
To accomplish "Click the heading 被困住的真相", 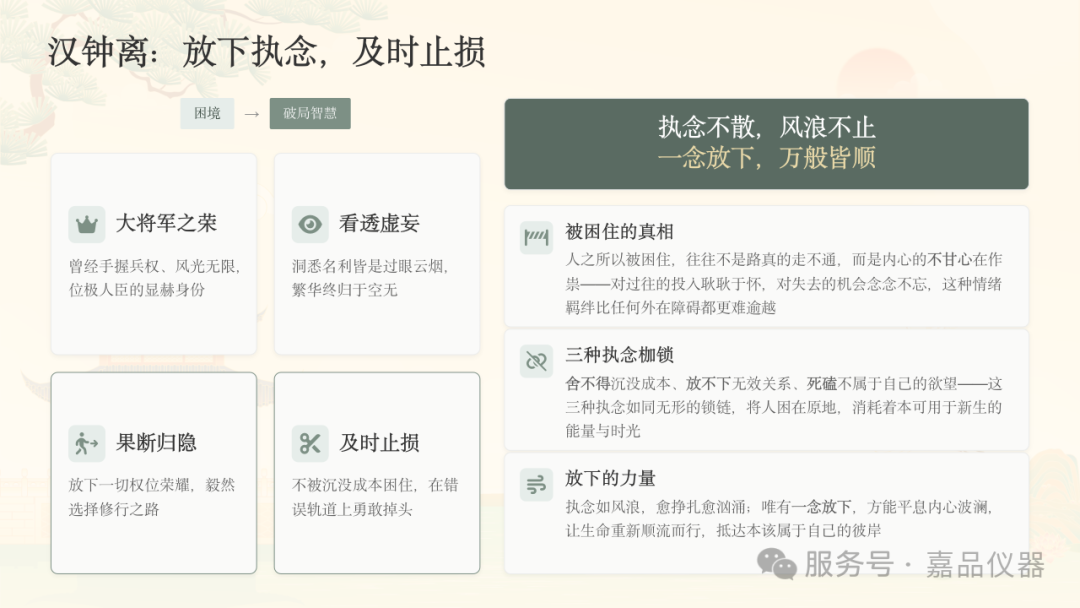I will 619,232.
